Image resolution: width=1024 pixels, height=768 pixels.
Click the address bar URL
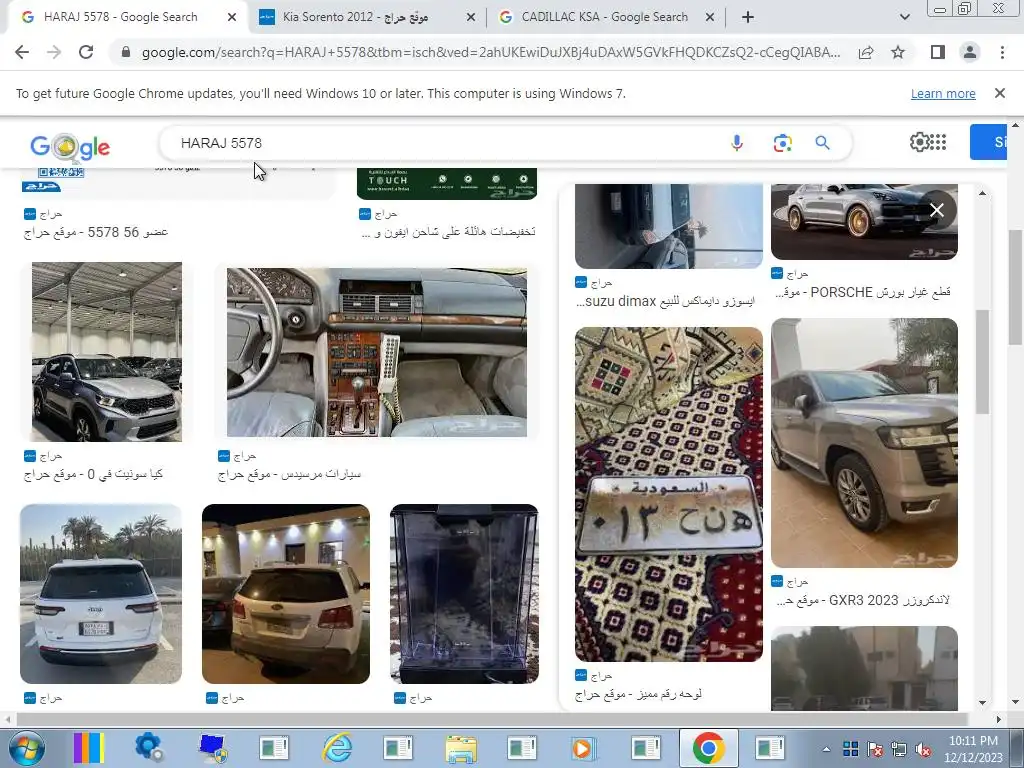[x=491, y=52]
